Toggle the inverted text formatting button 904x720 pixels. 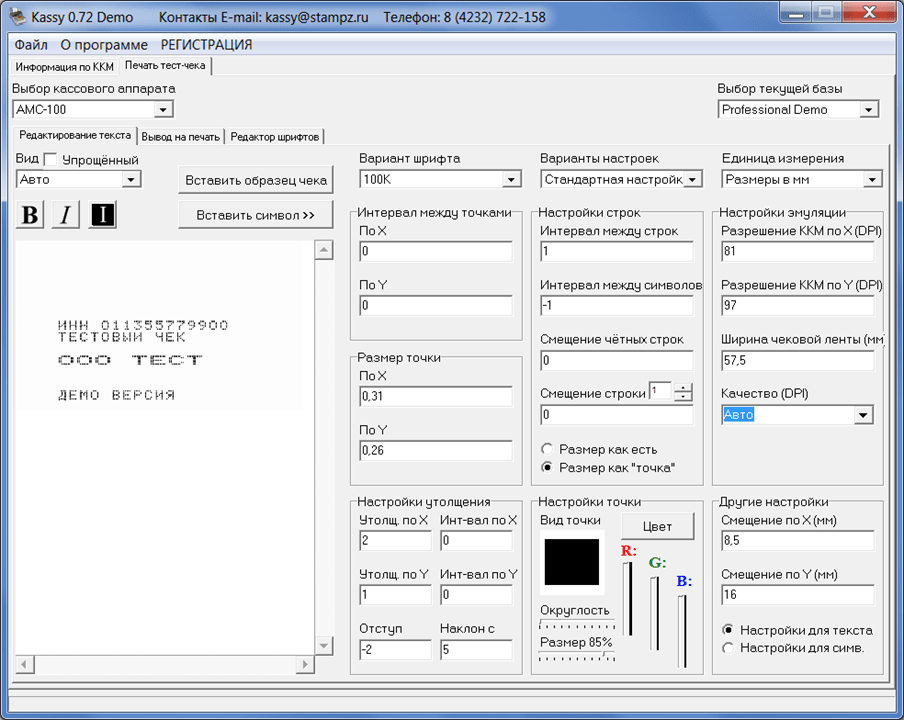tap(103, 215)
